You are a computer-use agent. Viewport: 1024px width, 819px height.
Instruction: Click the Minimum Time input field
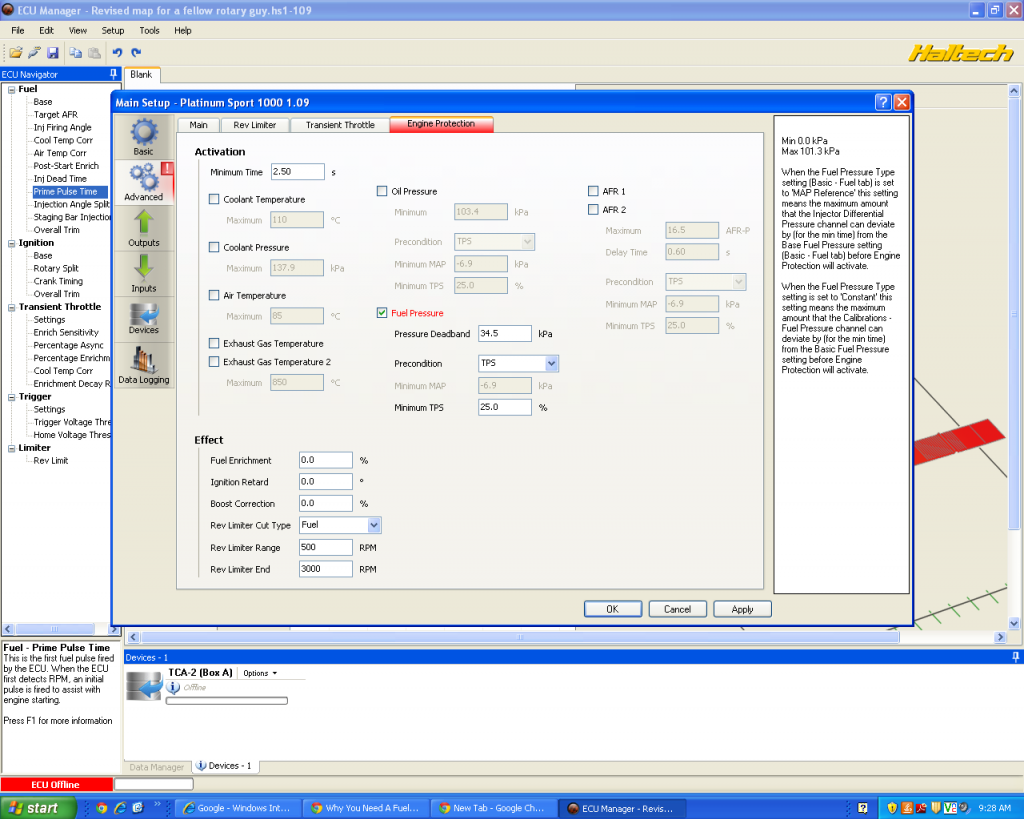pos(297,171)
